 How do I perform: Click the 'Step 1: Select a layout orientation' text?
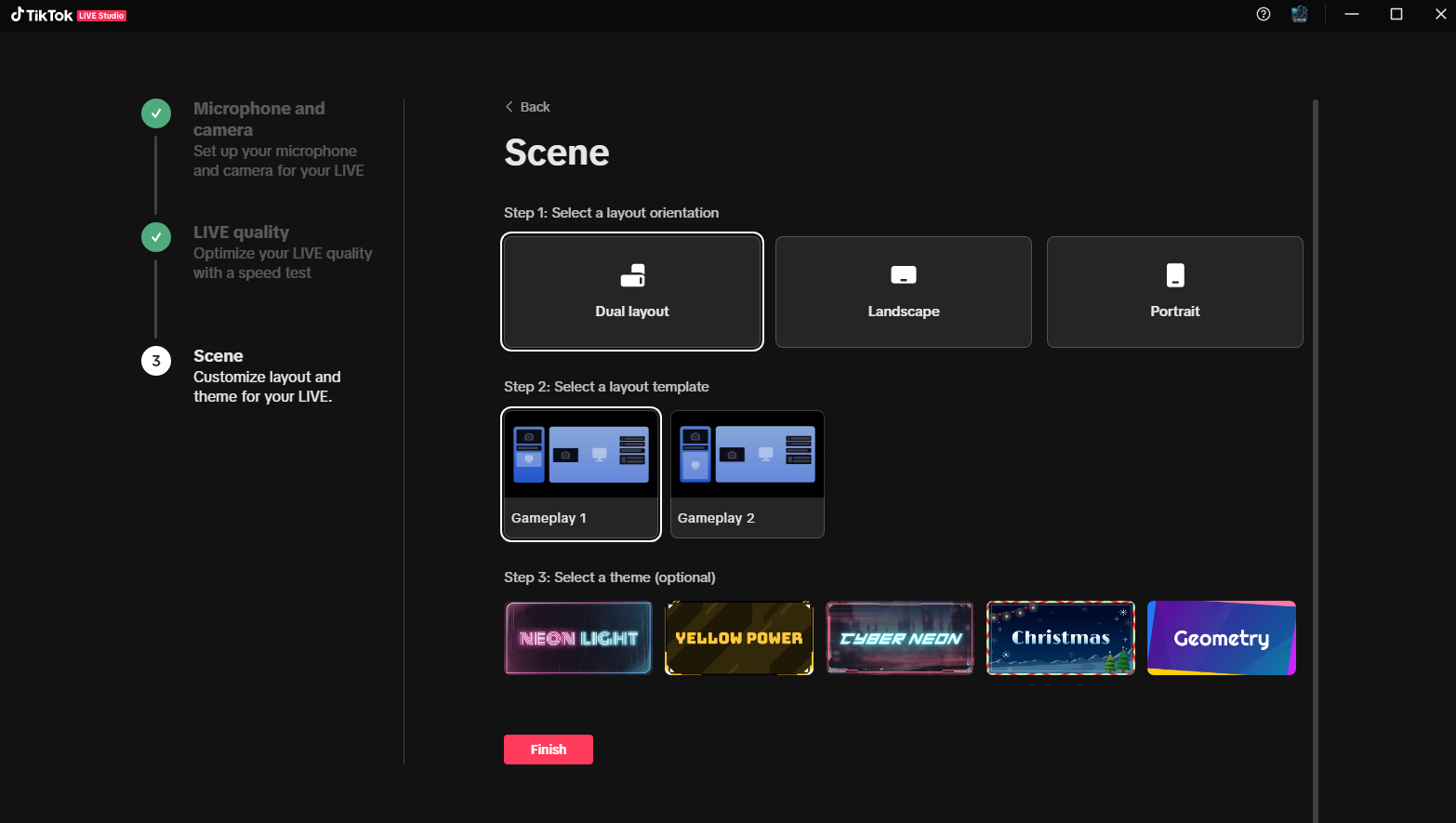[x=611, y=213]
